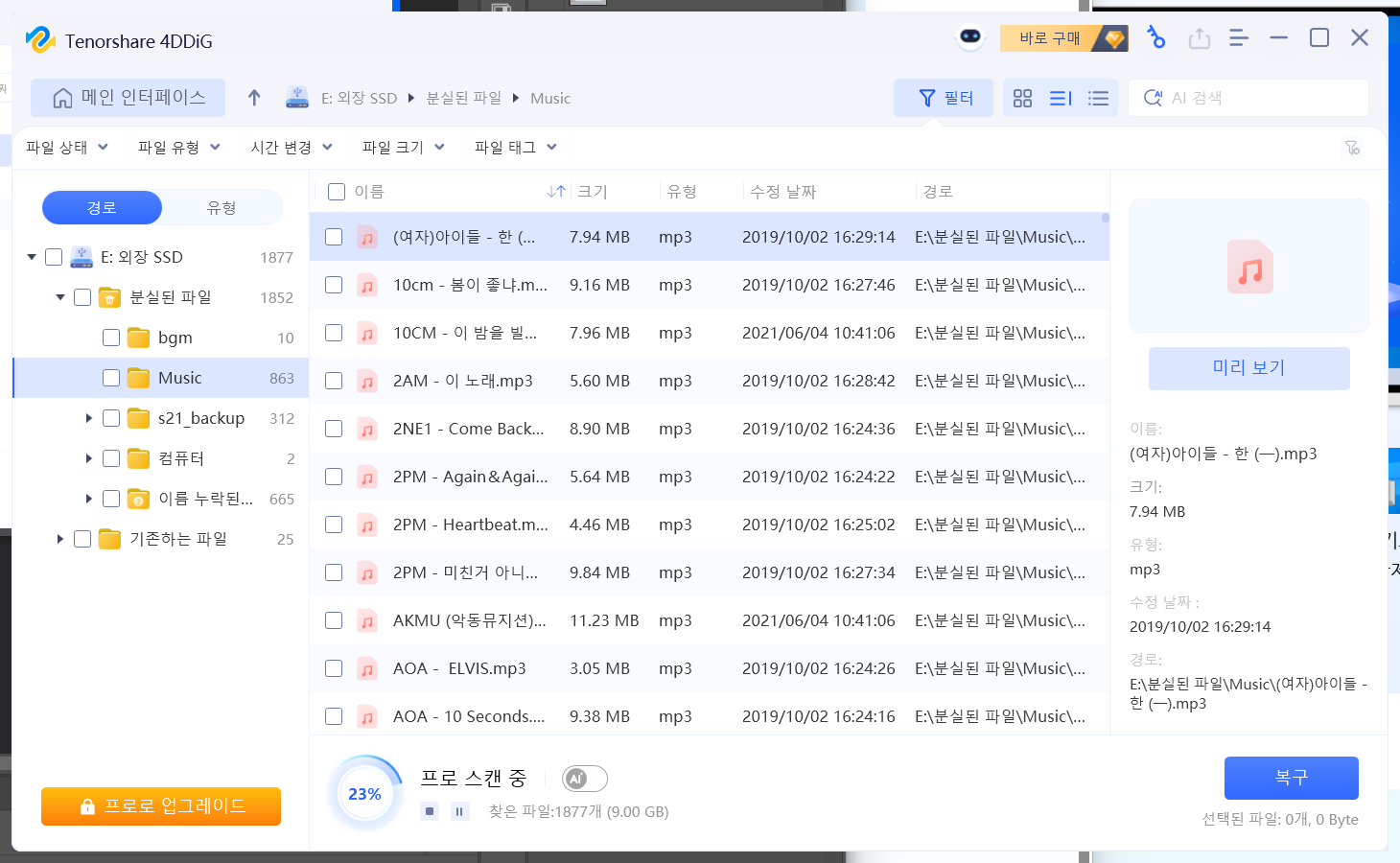Check the E: 외장 SSD checkbox in tree
The width and height of the screenshot is (1400, 863).
tap(54, 257)
